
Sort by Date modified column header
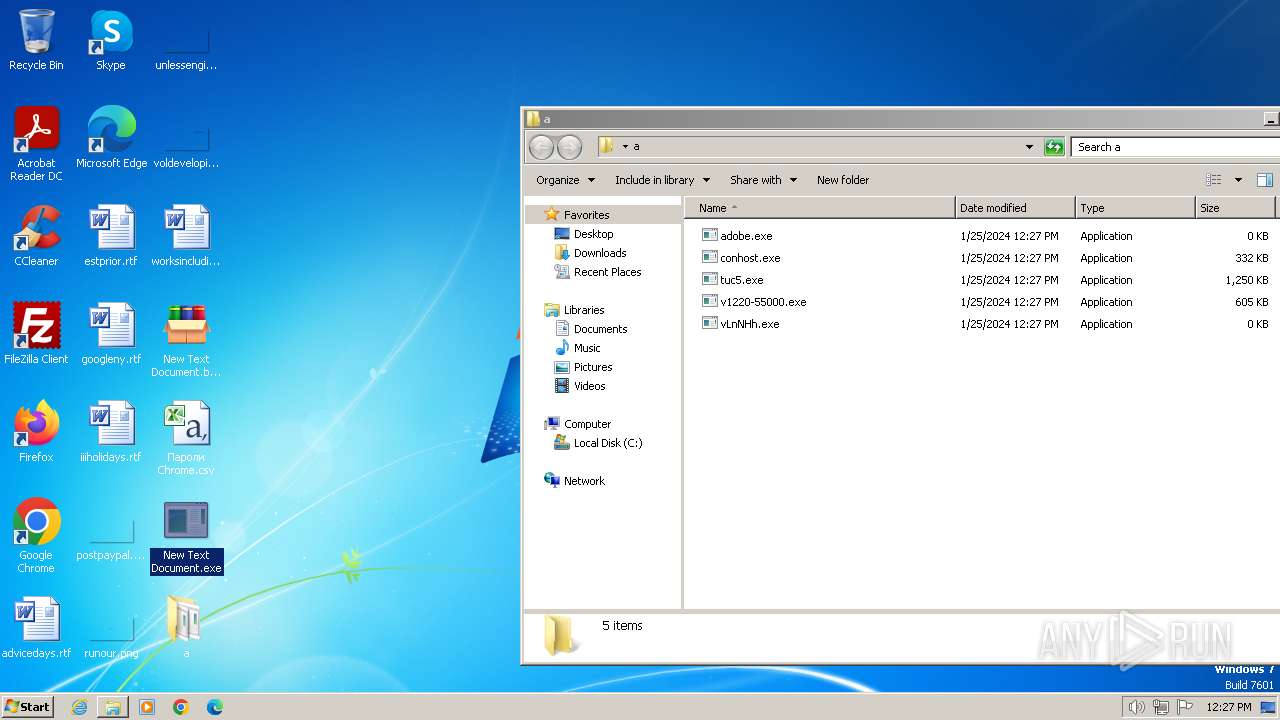(1015, 208)
